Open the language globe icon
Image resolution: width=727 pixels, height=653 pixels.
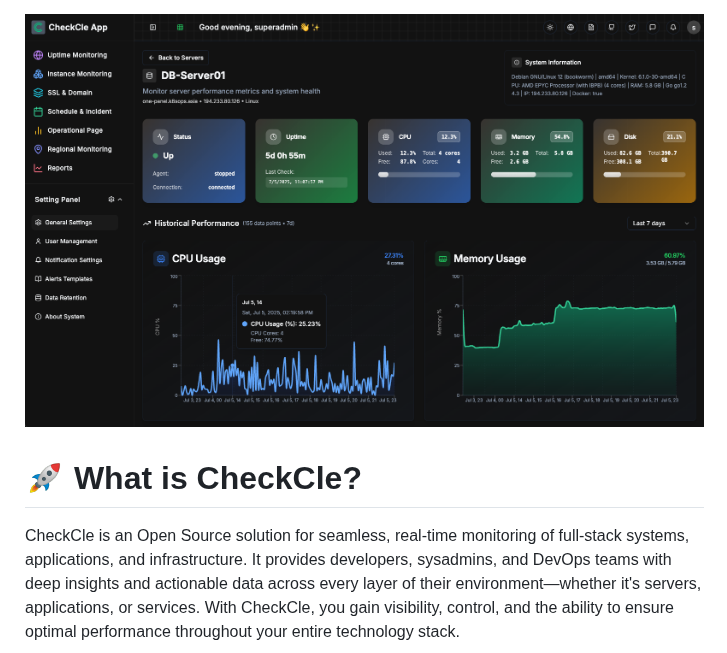570,27
